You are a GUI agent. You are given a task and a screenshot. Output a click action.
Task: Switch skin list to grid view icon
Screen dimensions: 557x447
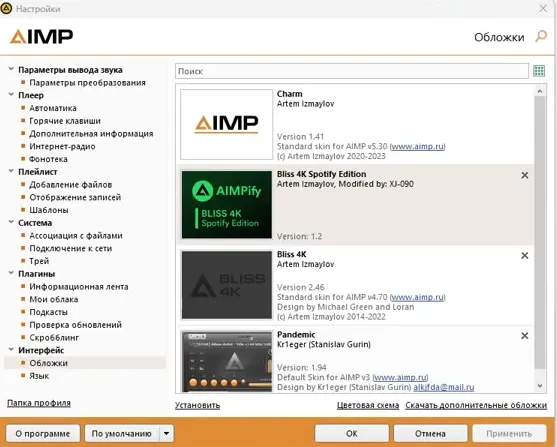tap(539, 71)
